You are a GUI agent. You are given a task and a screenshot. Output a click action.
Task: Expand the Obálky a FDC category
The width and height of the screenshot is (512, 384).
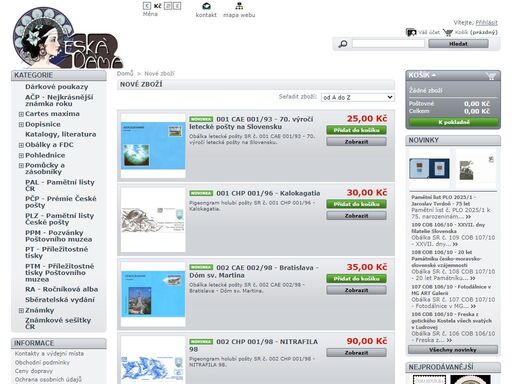(x=21, y=145)
